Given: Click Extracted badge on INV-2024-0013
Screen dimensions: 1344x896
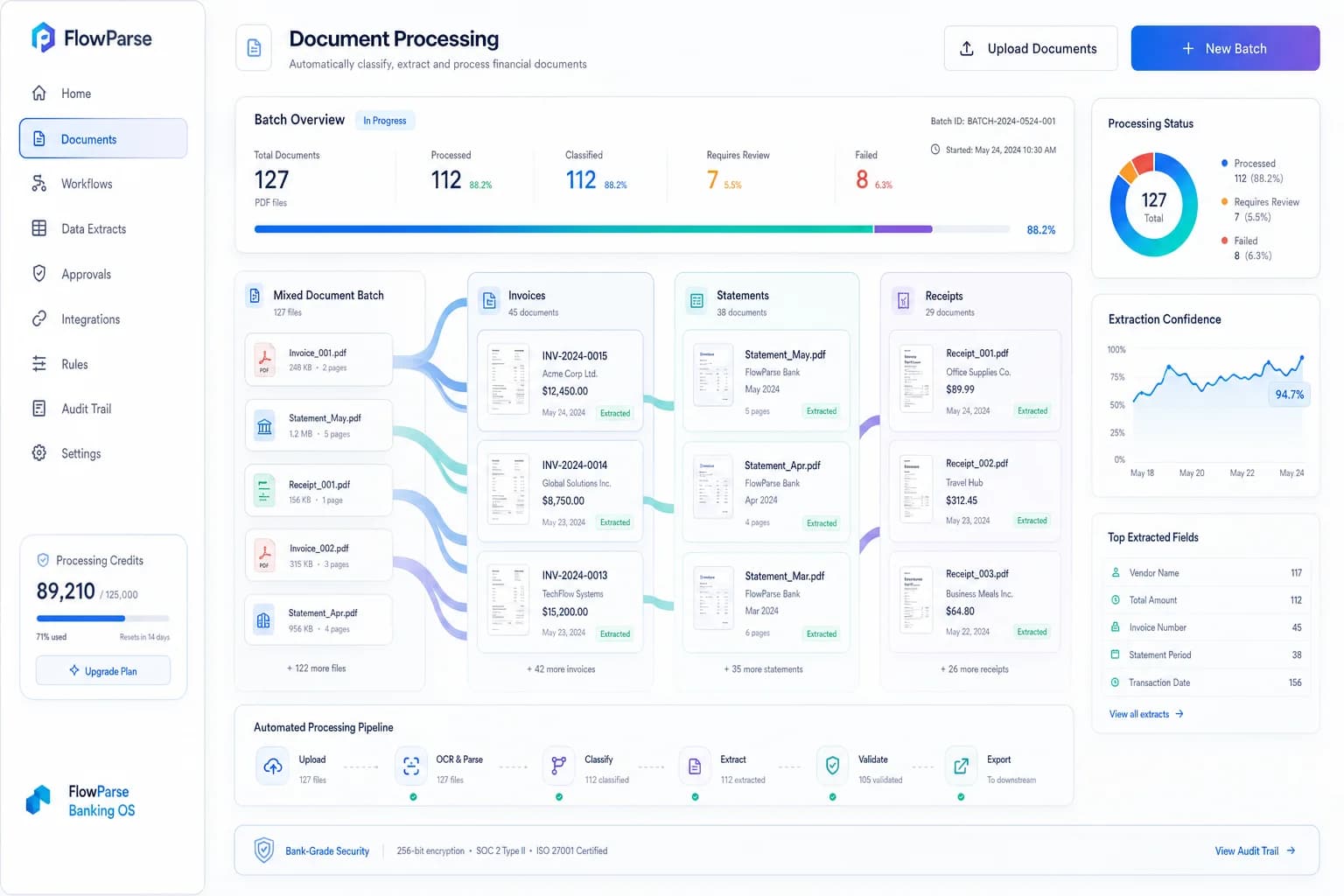Looking at the screenshot, I should click(x=615, y=633).
